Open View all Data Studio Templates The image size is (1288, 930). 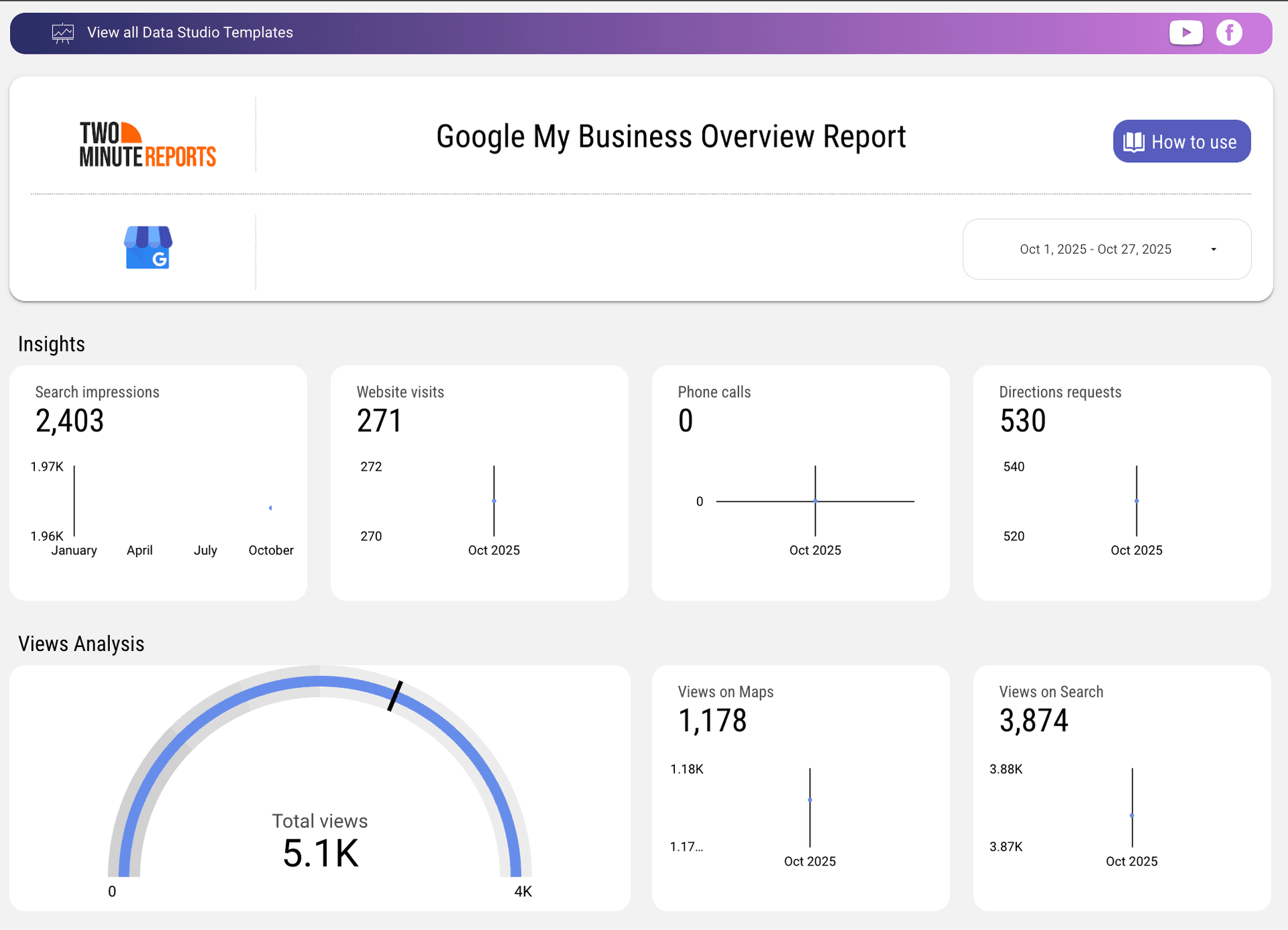(x=190, y=32)
